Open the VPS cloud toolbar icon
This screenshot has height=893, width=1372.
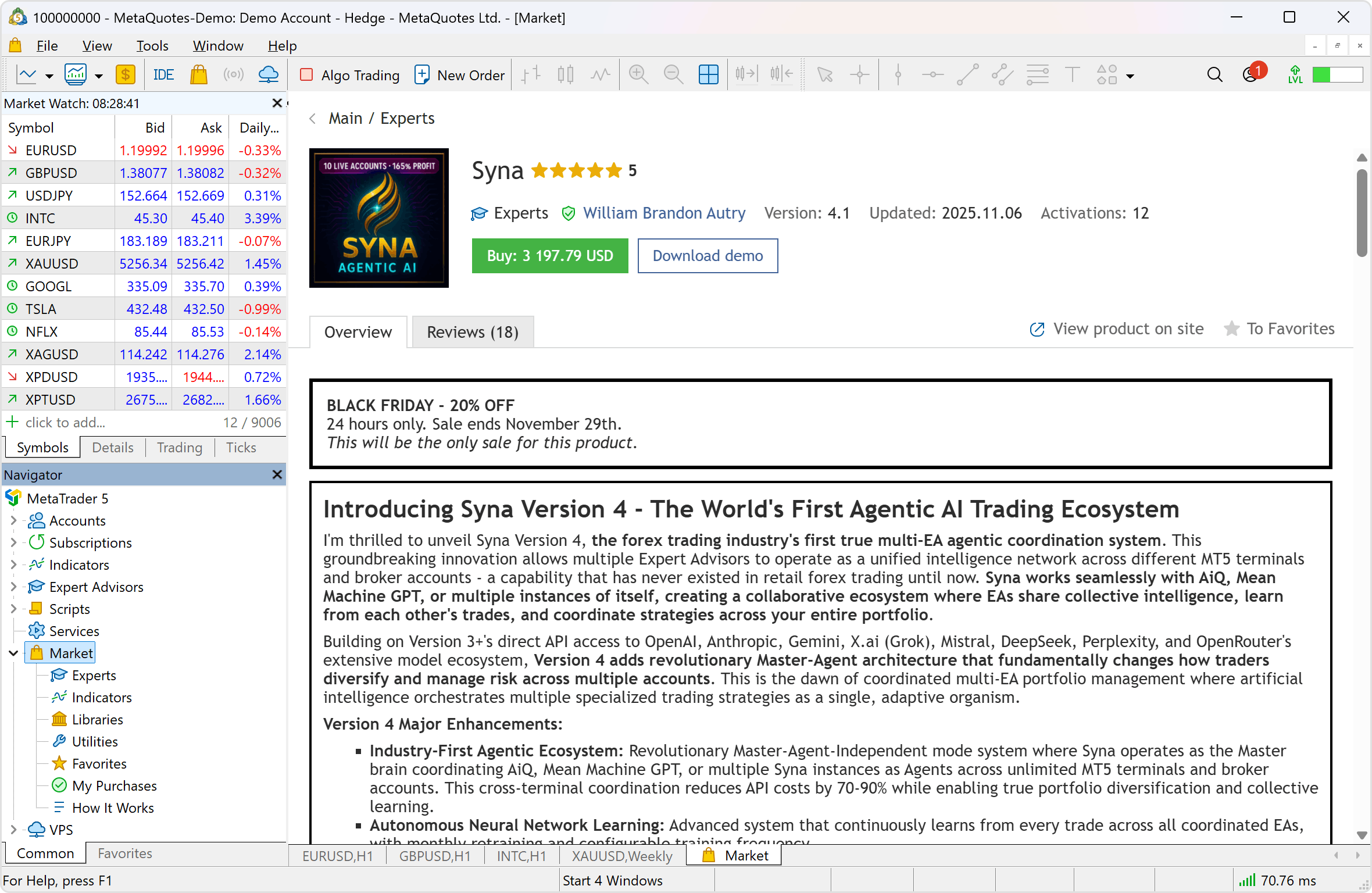268,75
